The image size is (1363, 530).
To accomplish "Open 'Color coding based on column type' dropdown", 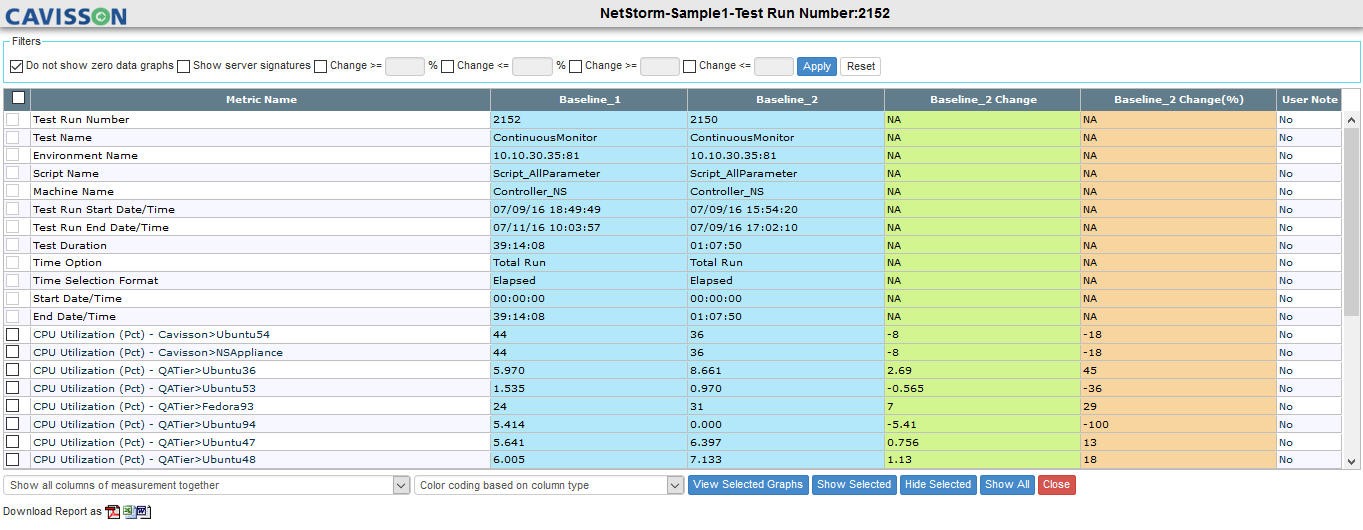I will (549, 485).
